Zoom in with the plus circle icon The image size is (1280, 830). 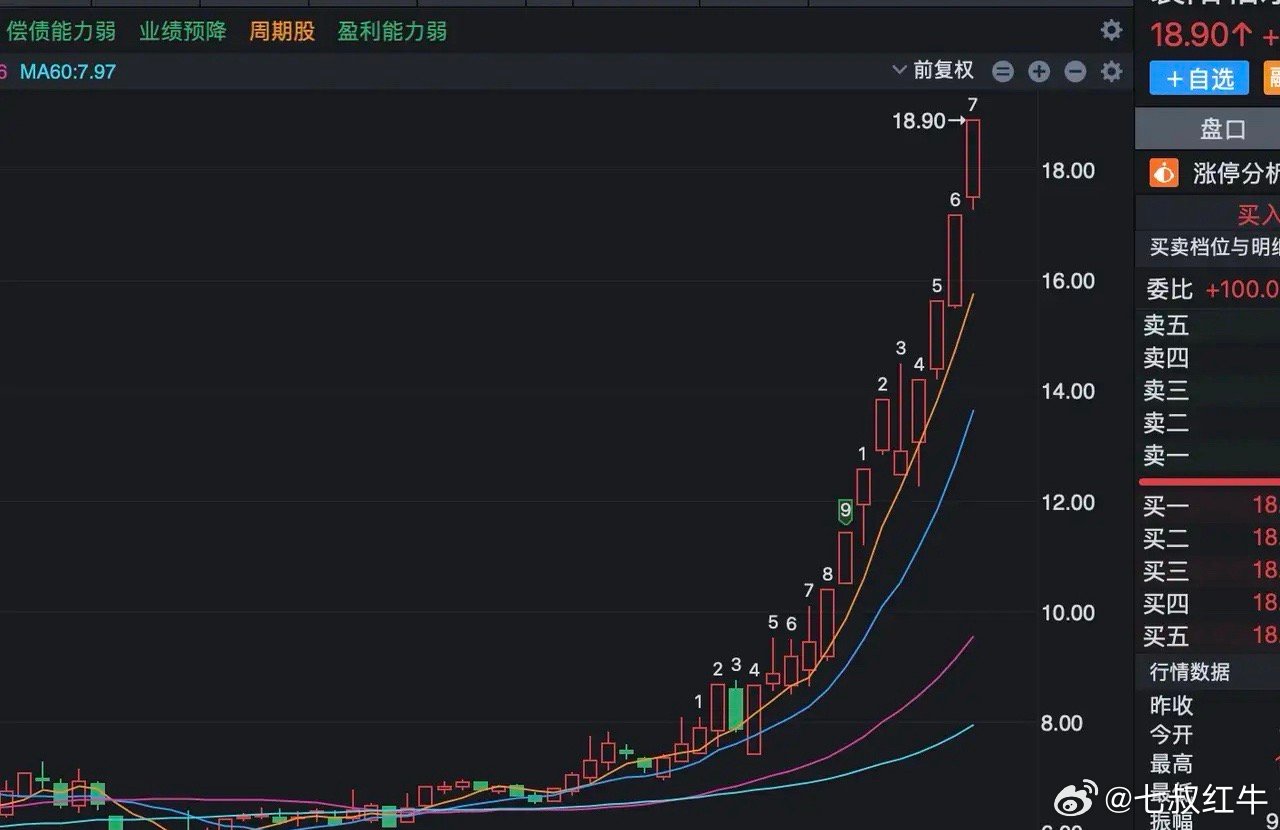1039,71
